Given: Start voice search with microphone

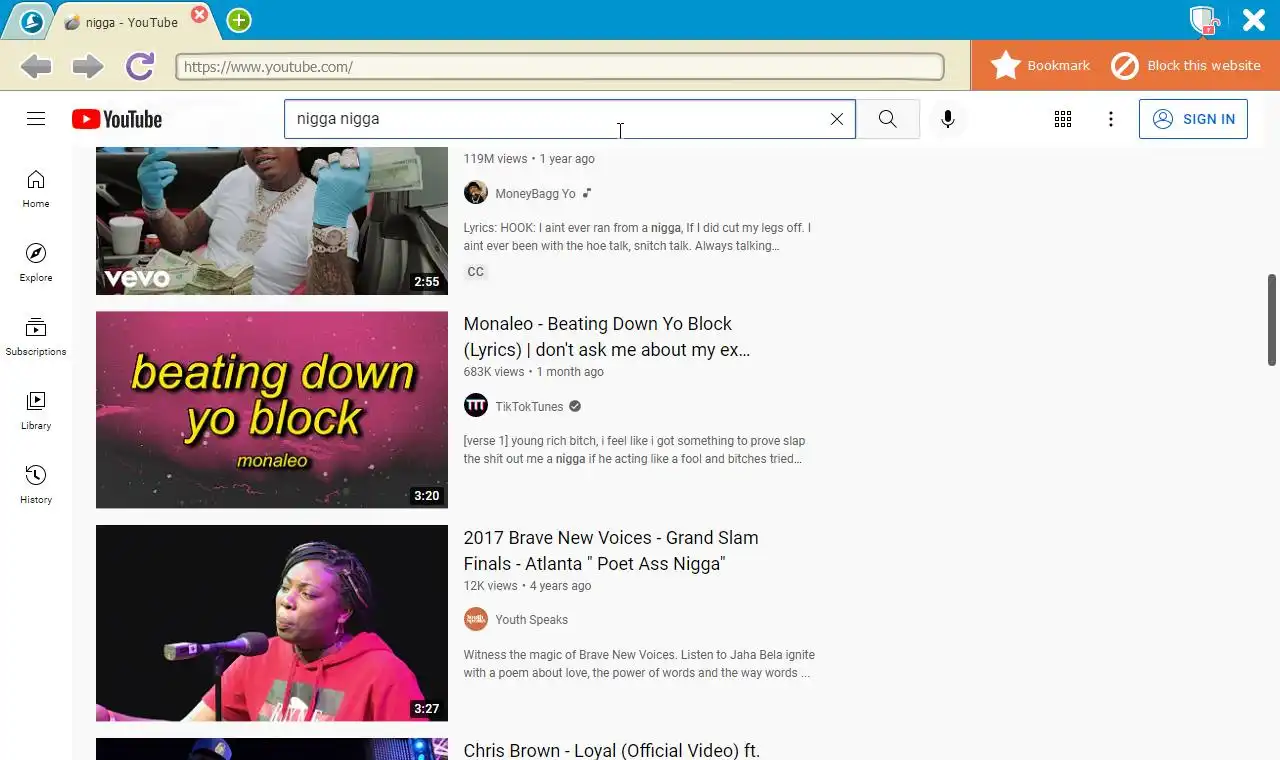Looking at the screenshot, I should point(948,119).
